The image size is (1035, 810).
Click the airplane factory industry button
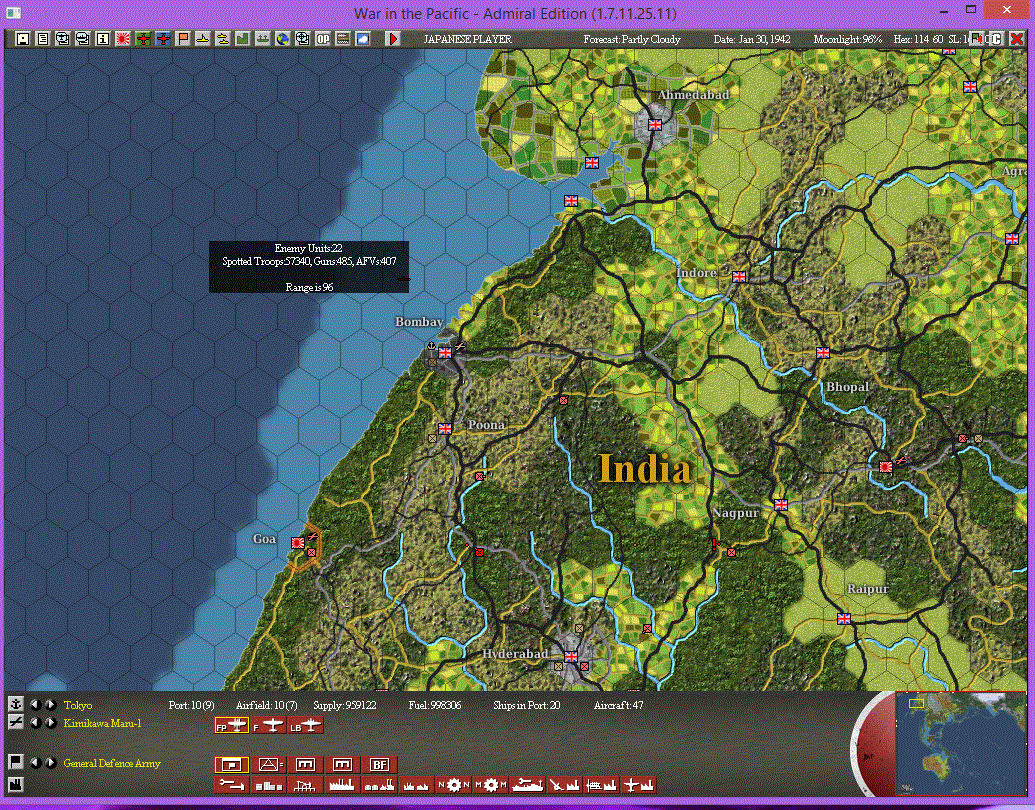point(638,785)
